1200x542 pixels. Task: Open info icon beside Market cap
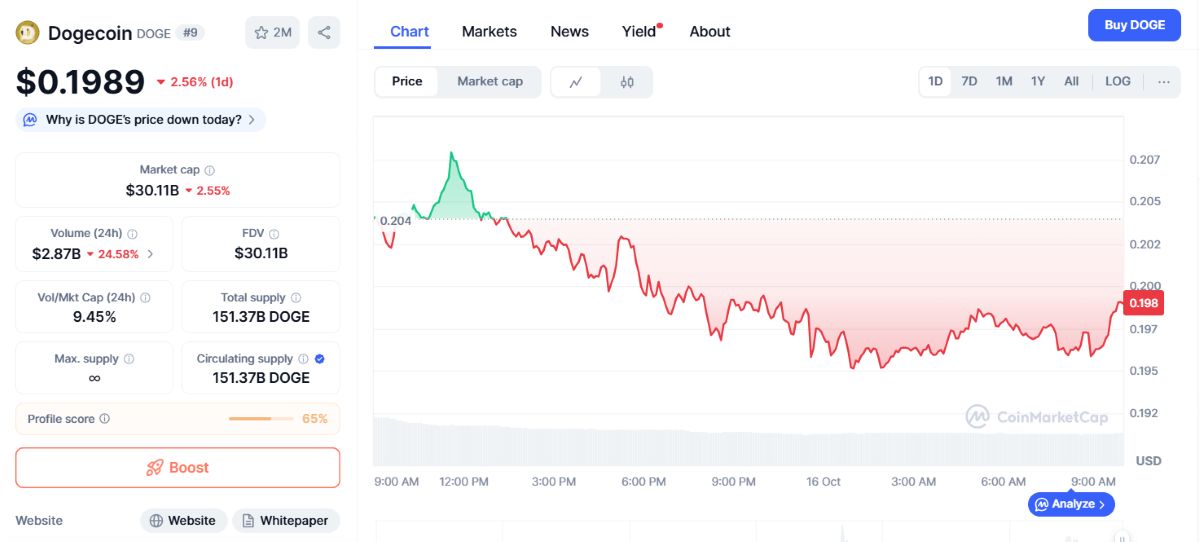(209, 171)
